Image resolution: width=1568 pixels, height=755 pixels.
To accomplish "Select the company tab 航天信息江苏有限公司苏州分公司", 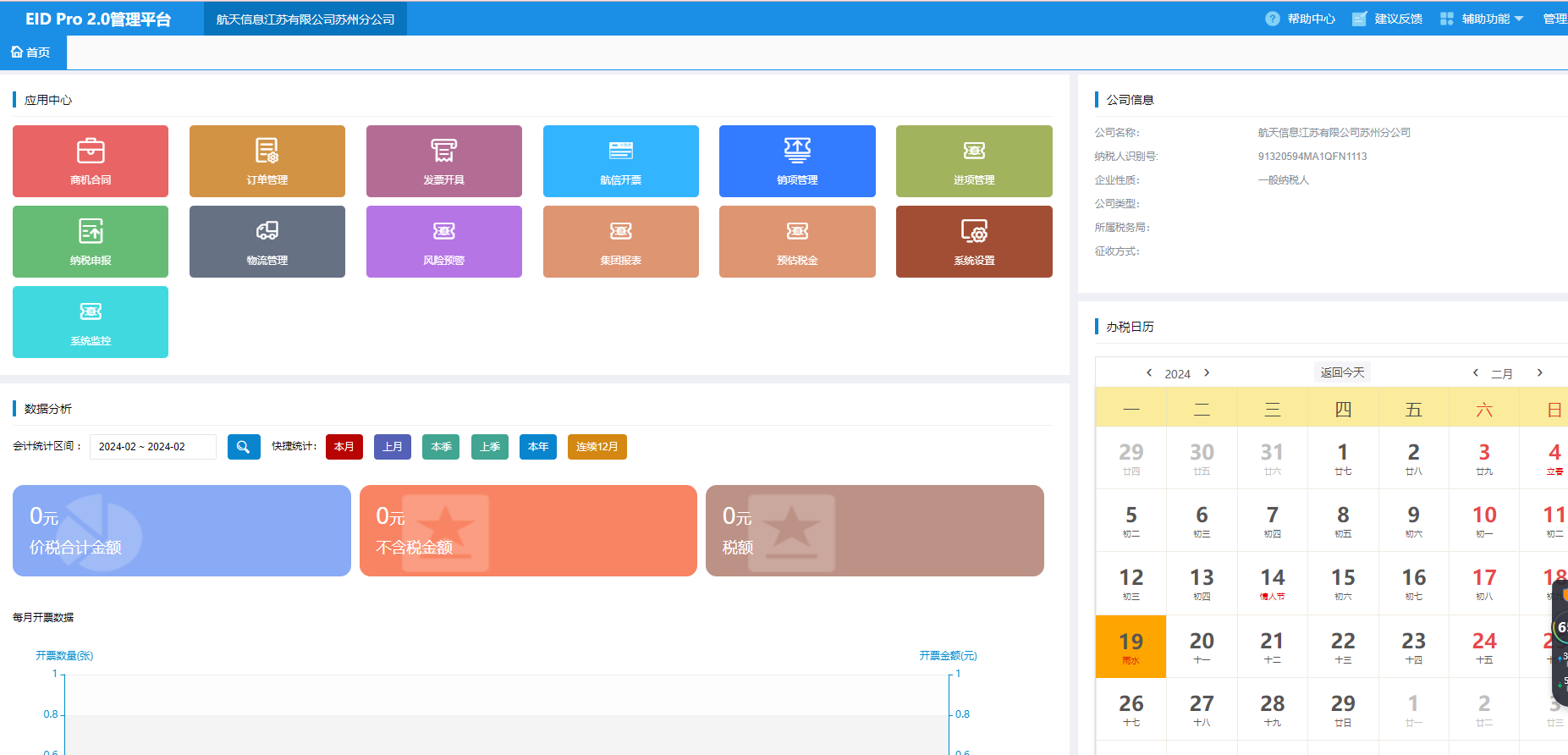I will pos(305,19).
